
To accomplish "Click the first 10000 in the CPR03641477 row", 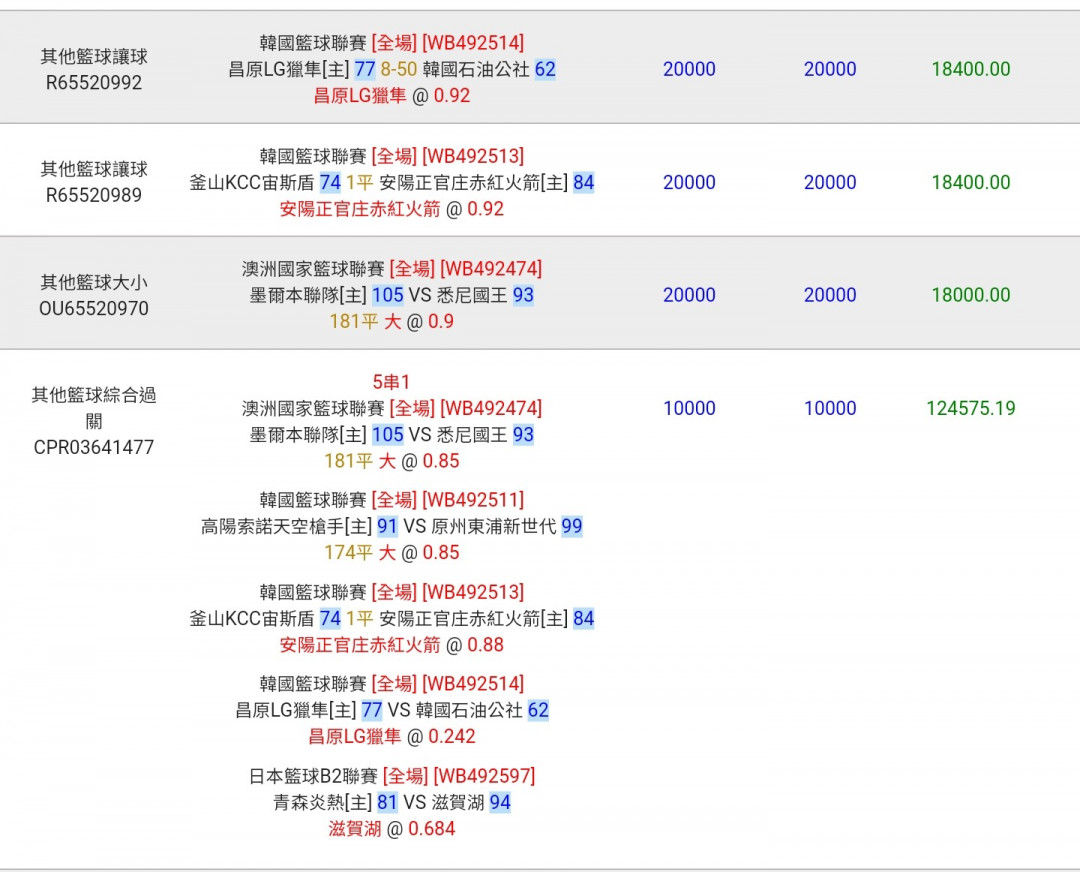I will tap(689, 408).
